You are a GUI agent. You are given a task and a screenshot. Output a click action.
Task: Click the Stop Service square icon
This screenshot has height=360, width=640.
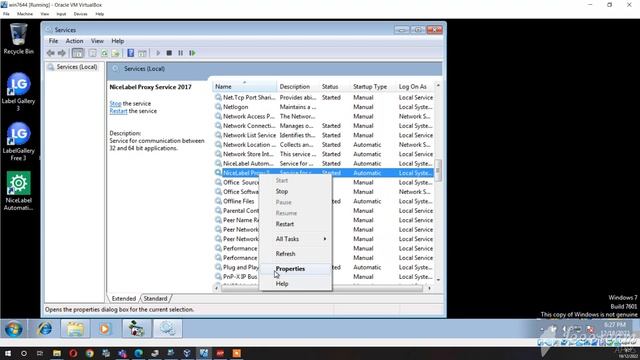point(169,53)
